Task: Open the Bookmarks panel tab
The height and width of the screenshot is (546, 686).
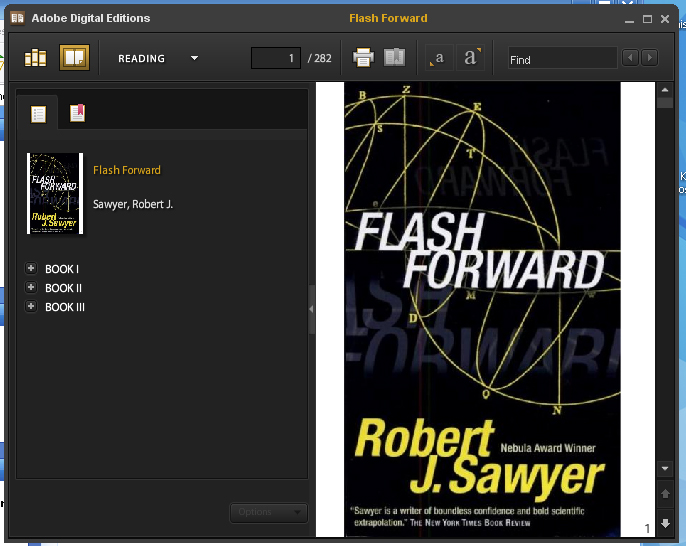Action: coord(77,113)
